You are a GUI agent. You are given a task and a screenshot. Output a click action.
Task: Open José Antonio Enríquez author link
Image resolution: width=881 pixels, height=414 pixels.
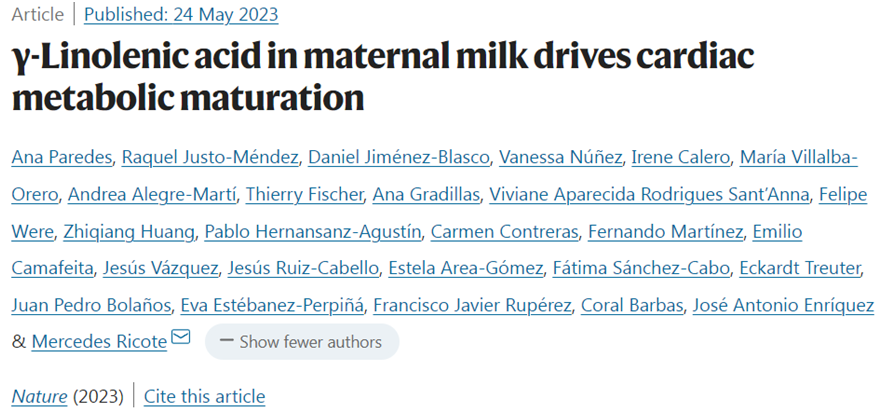coord(783,305)
